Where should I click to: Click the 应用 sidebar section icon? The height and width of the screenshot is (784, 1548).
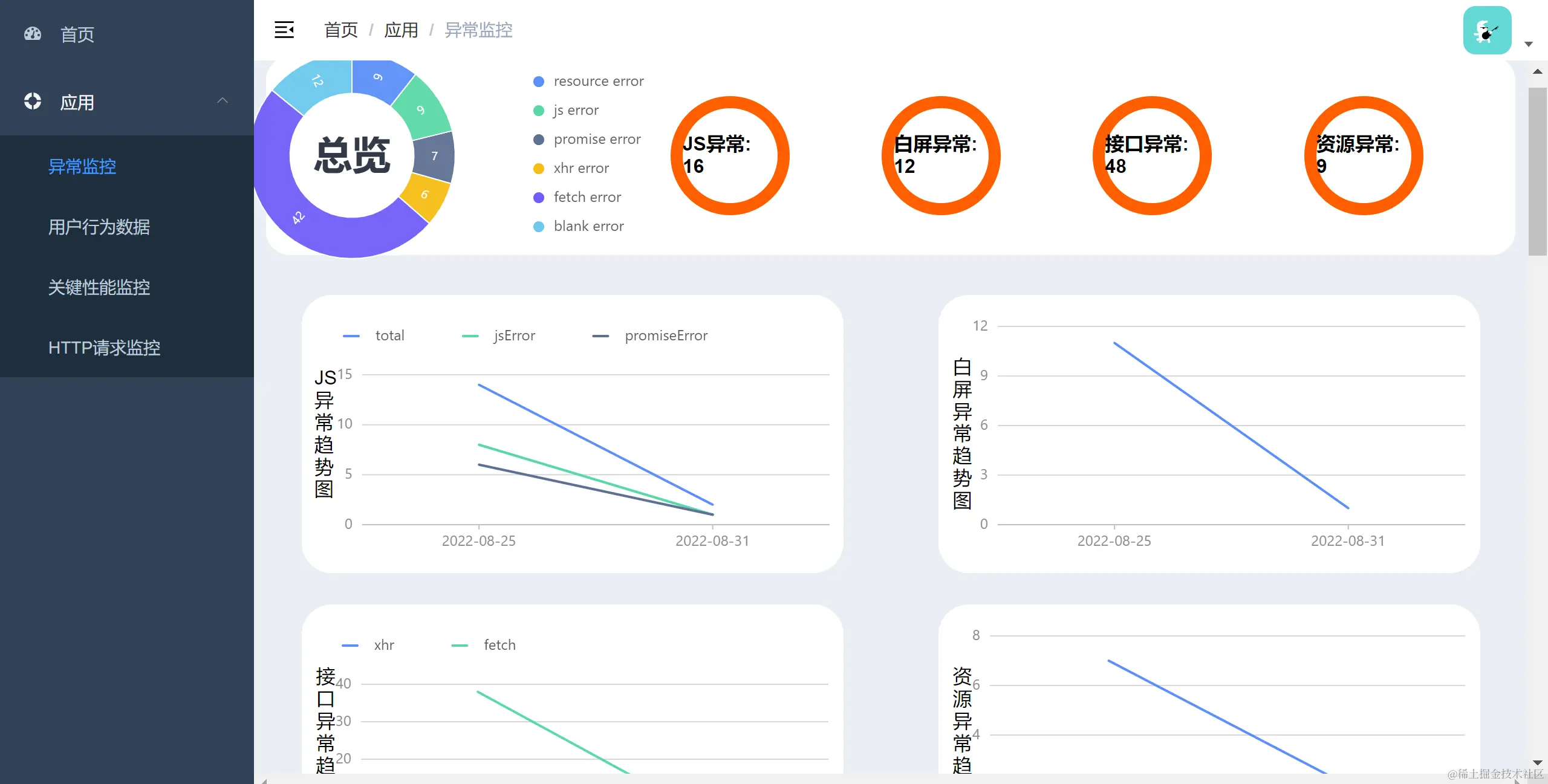click(33, 102)
